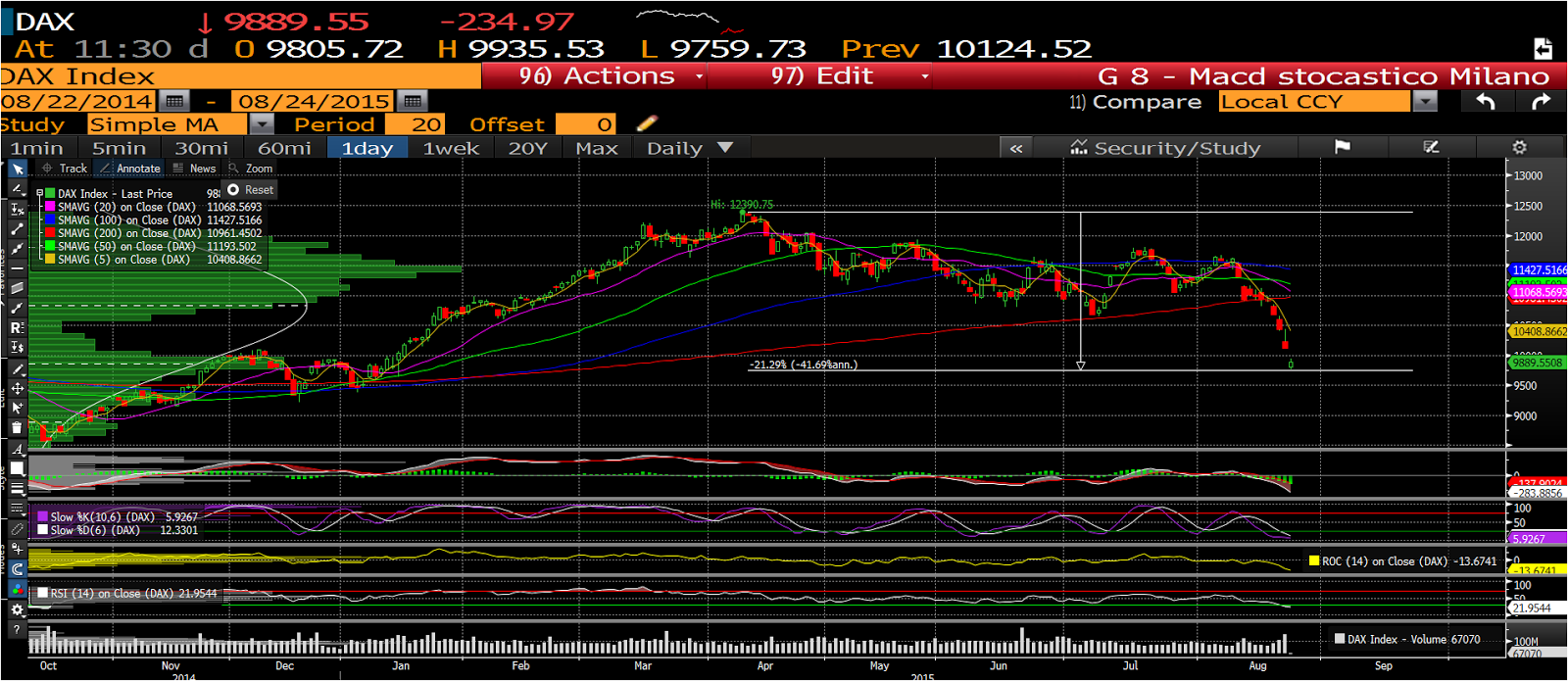Screen dimensions: 1568x681
Task: Select the pencil freehand draw tool
Action: (x=17, y=369)
